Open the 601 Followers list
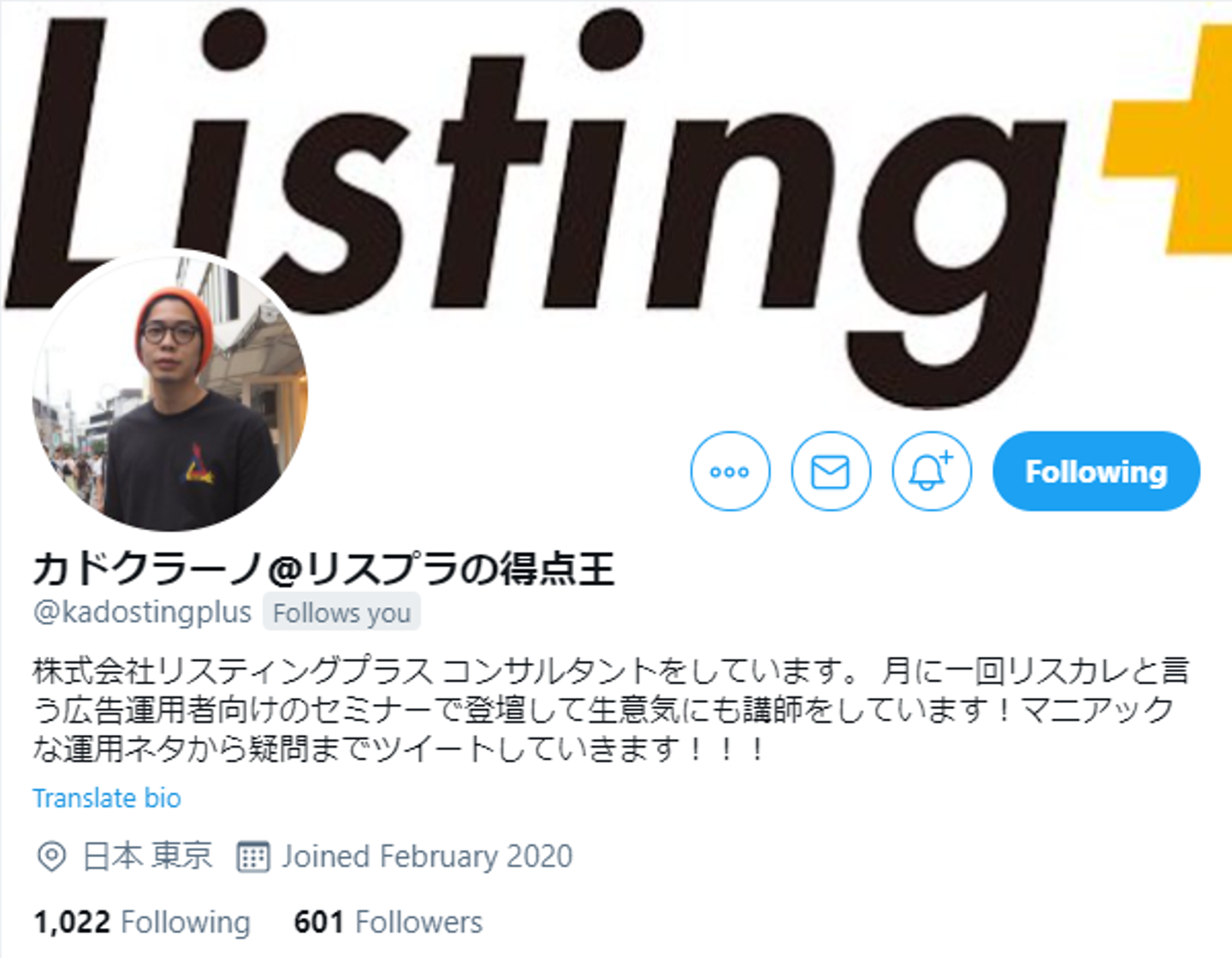The width and height of the screenshot is (1232, 958). pyautogui.click(x=388, y=922)
